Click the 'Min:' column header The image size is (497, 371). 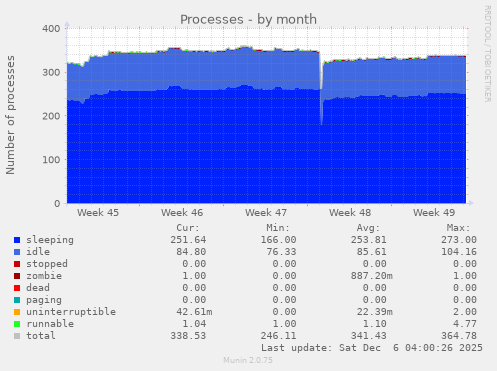[x=278, y=228]
